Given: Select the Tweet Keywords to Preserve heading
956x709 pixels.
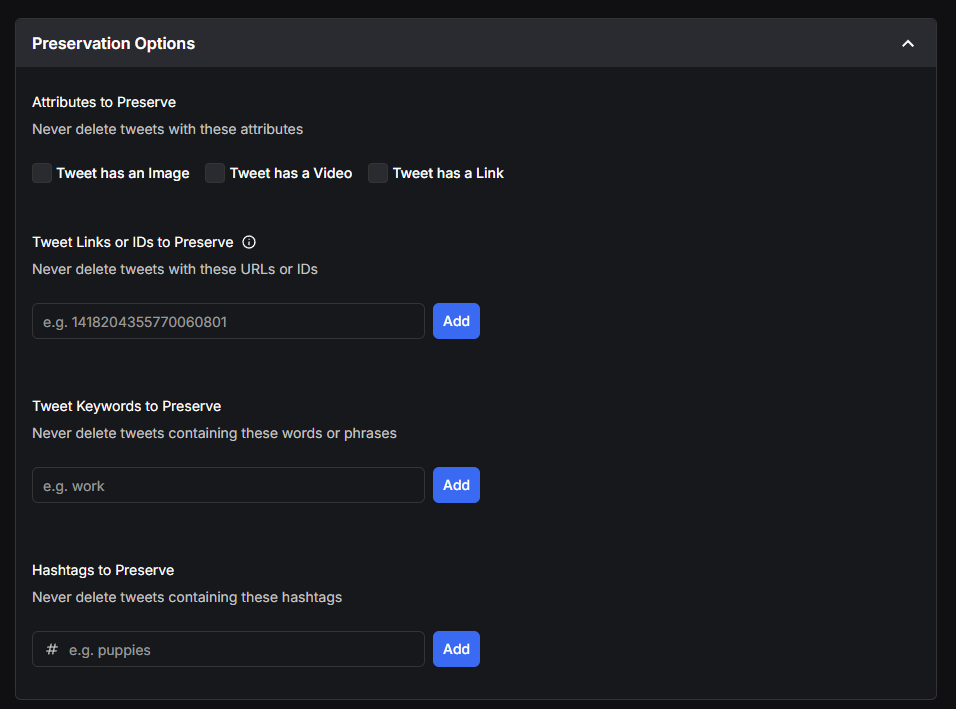Looking at the screenshot, I should [x=126, y=406].
